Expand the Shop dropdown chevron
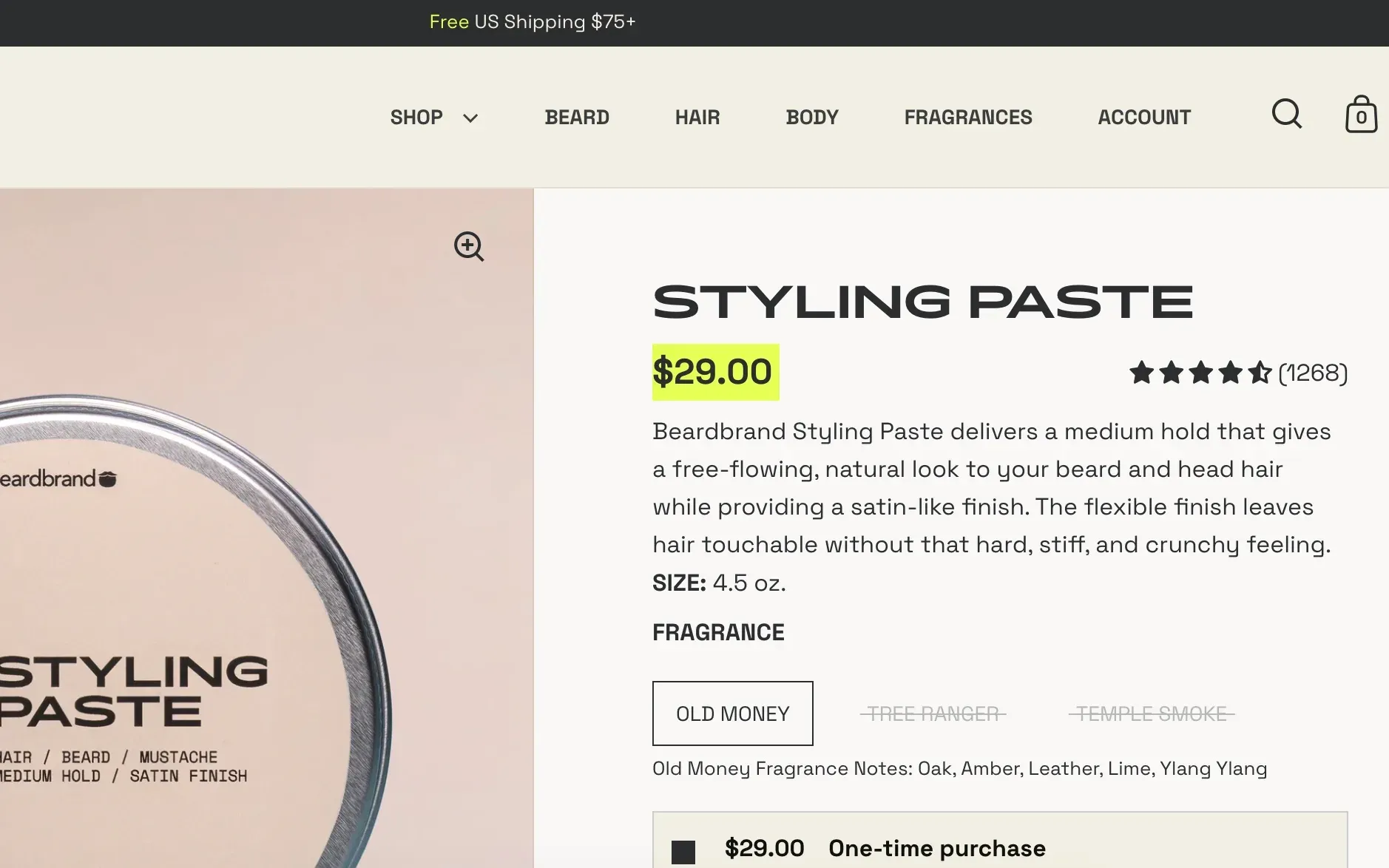 pos(470,118)
